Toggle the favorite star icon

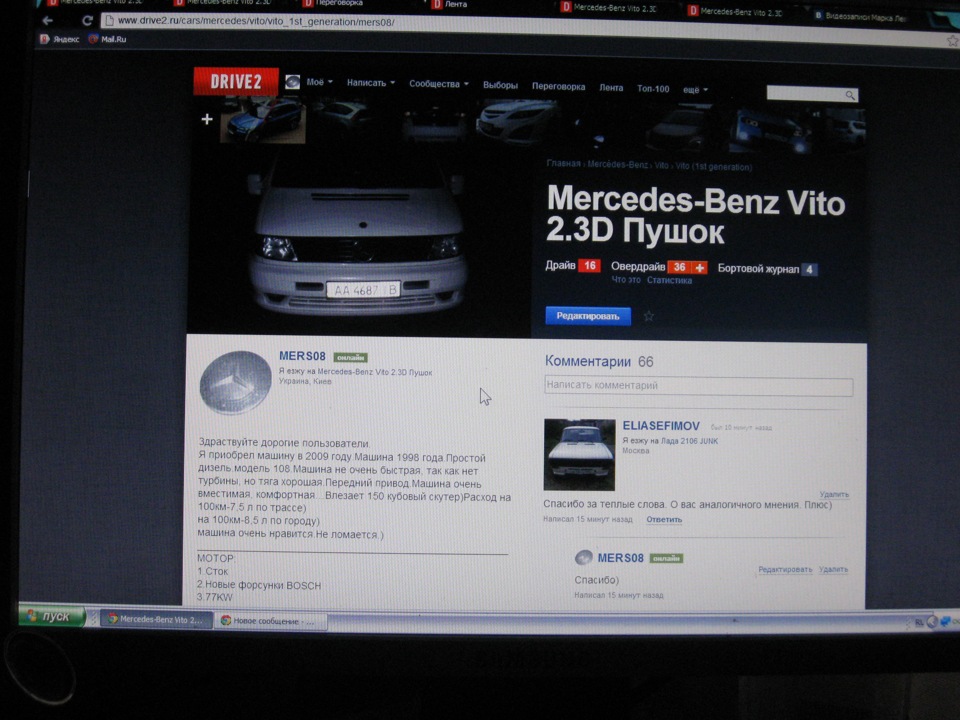pyautogui.click(x=648, y=316)
